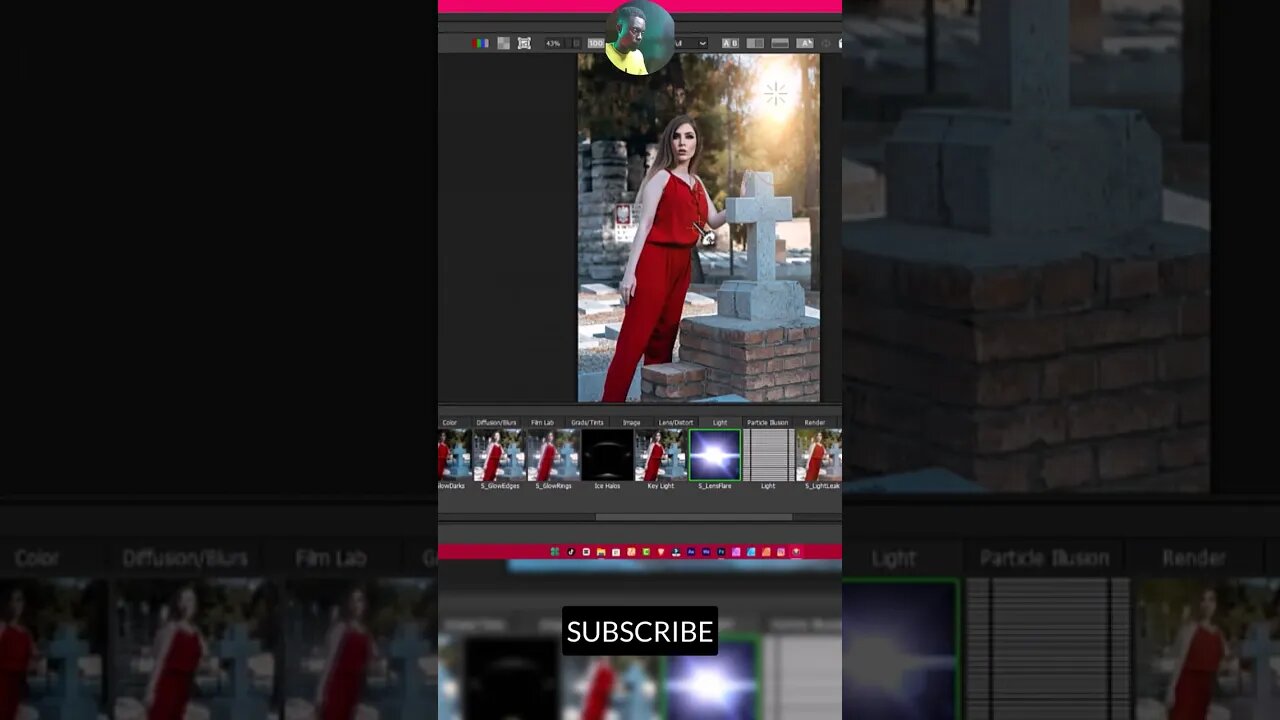This screenshot has height=720, width=1280.
Task: Open Premiere Pro from the taskbar
Action: [721, 552]
